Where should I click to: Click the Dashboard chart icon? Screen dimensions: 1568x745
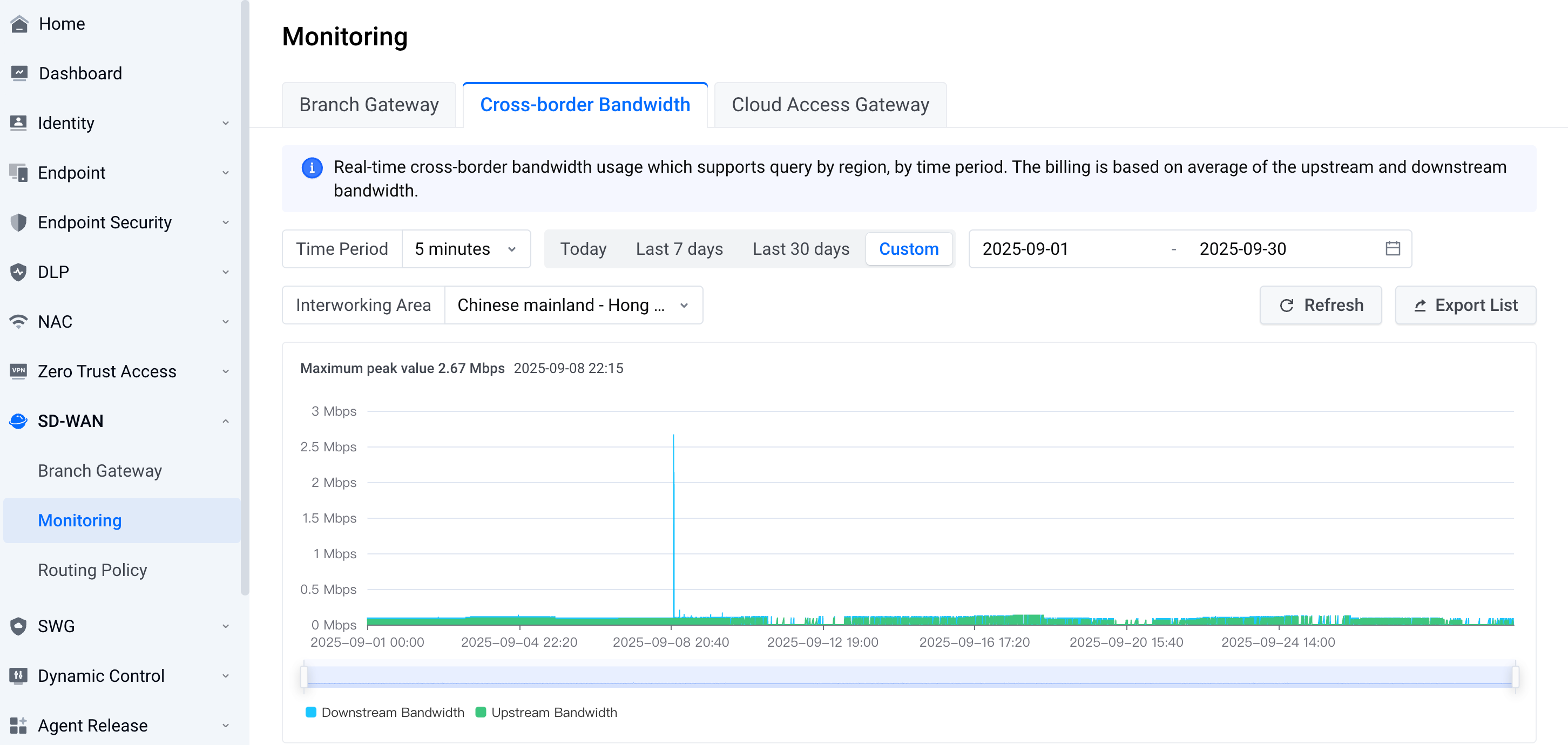[19, 73]
